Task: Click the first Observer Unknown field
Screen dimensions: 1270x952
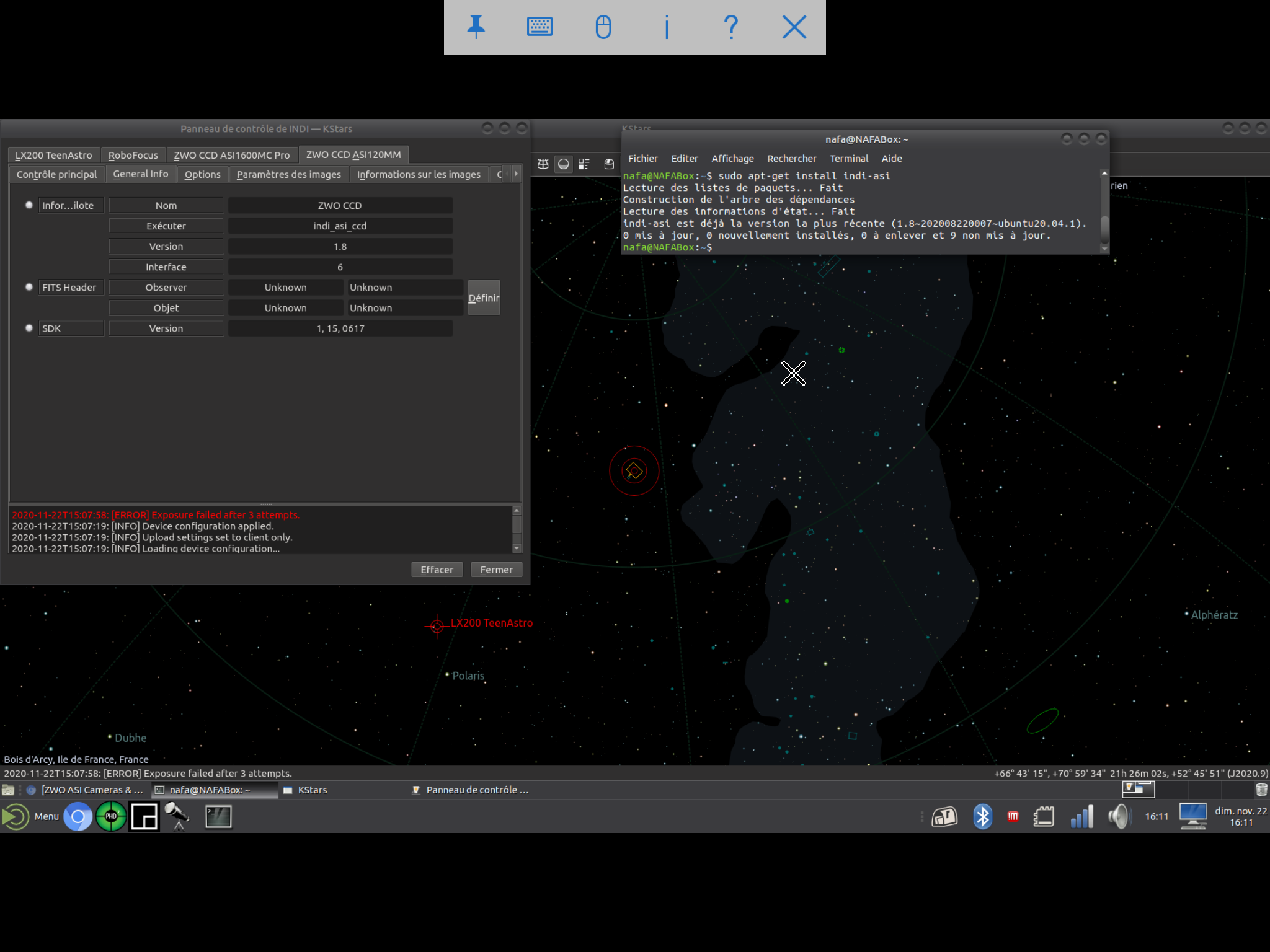Action: click(x=285, y=288)
